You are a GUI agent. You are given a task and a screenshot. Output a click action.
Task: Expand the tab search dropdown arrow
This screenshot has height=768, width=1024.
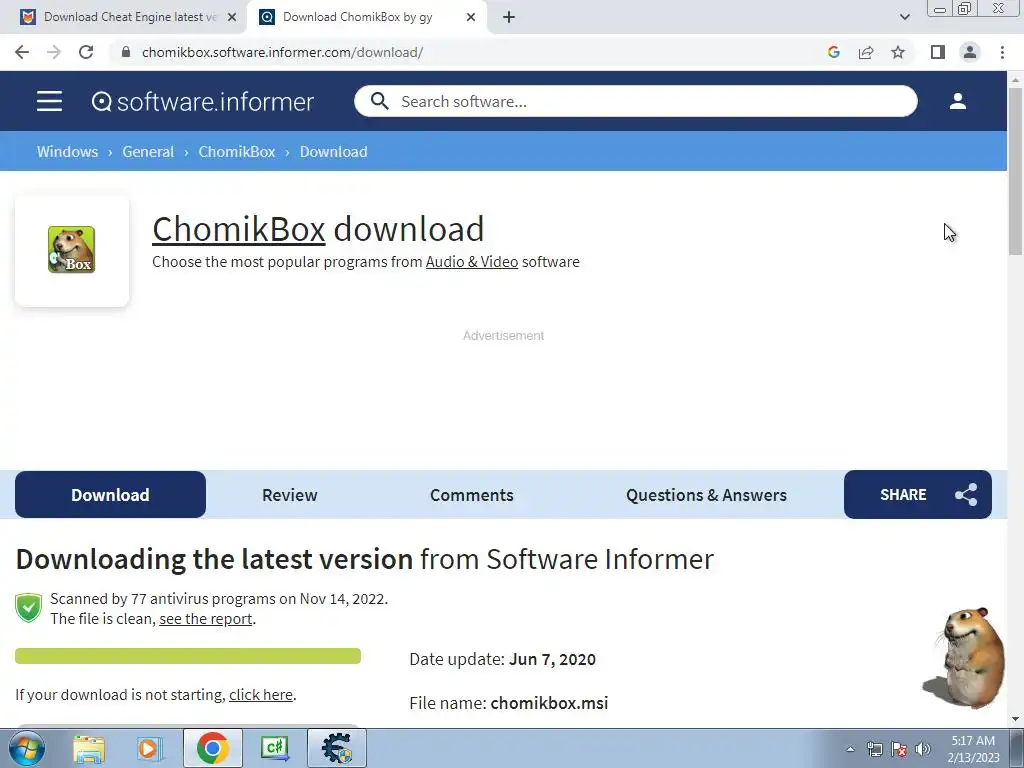tap(904, 17)
